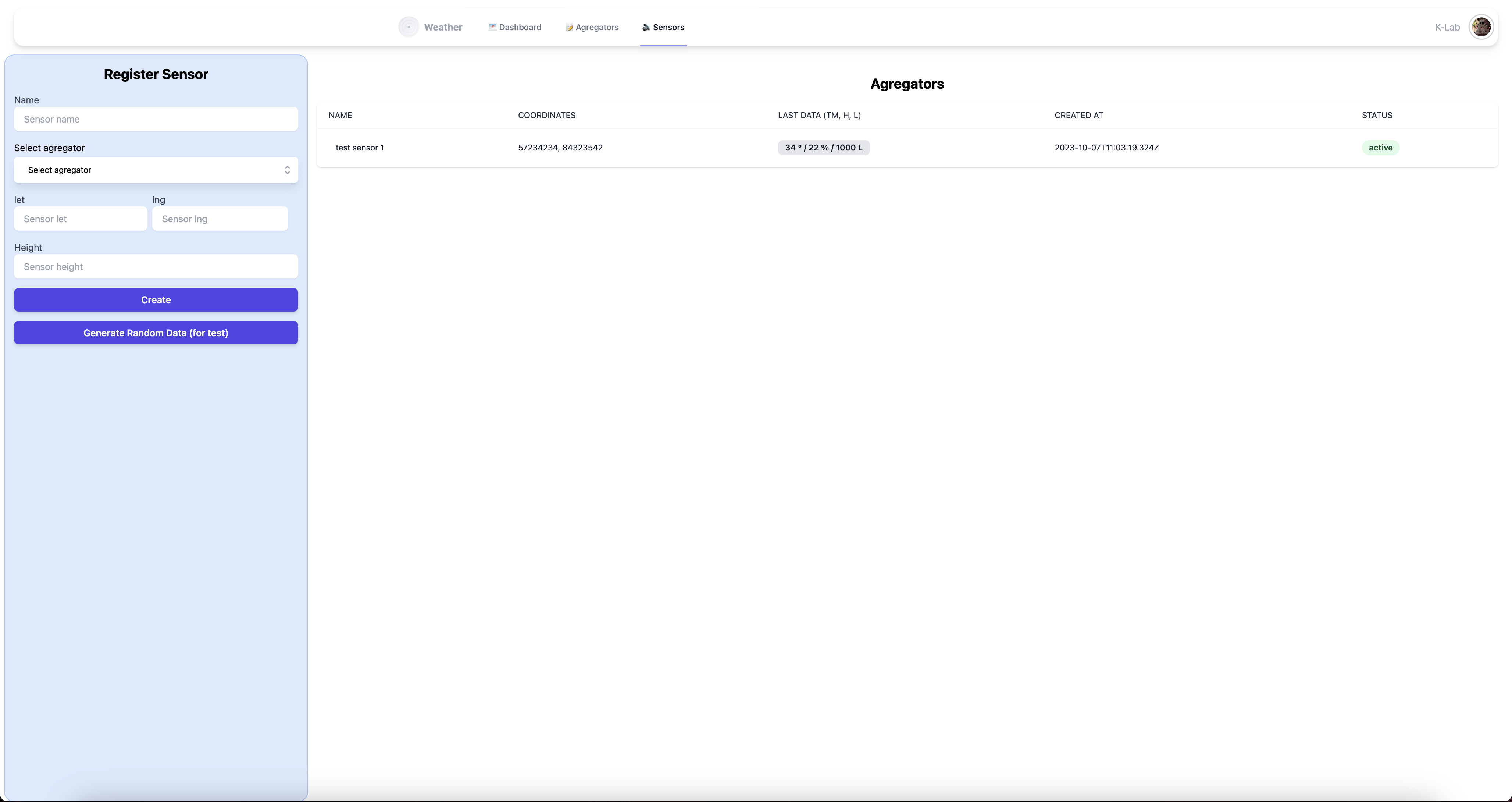
Task: Click the STATUS column header
Action: pos(1377,116)
